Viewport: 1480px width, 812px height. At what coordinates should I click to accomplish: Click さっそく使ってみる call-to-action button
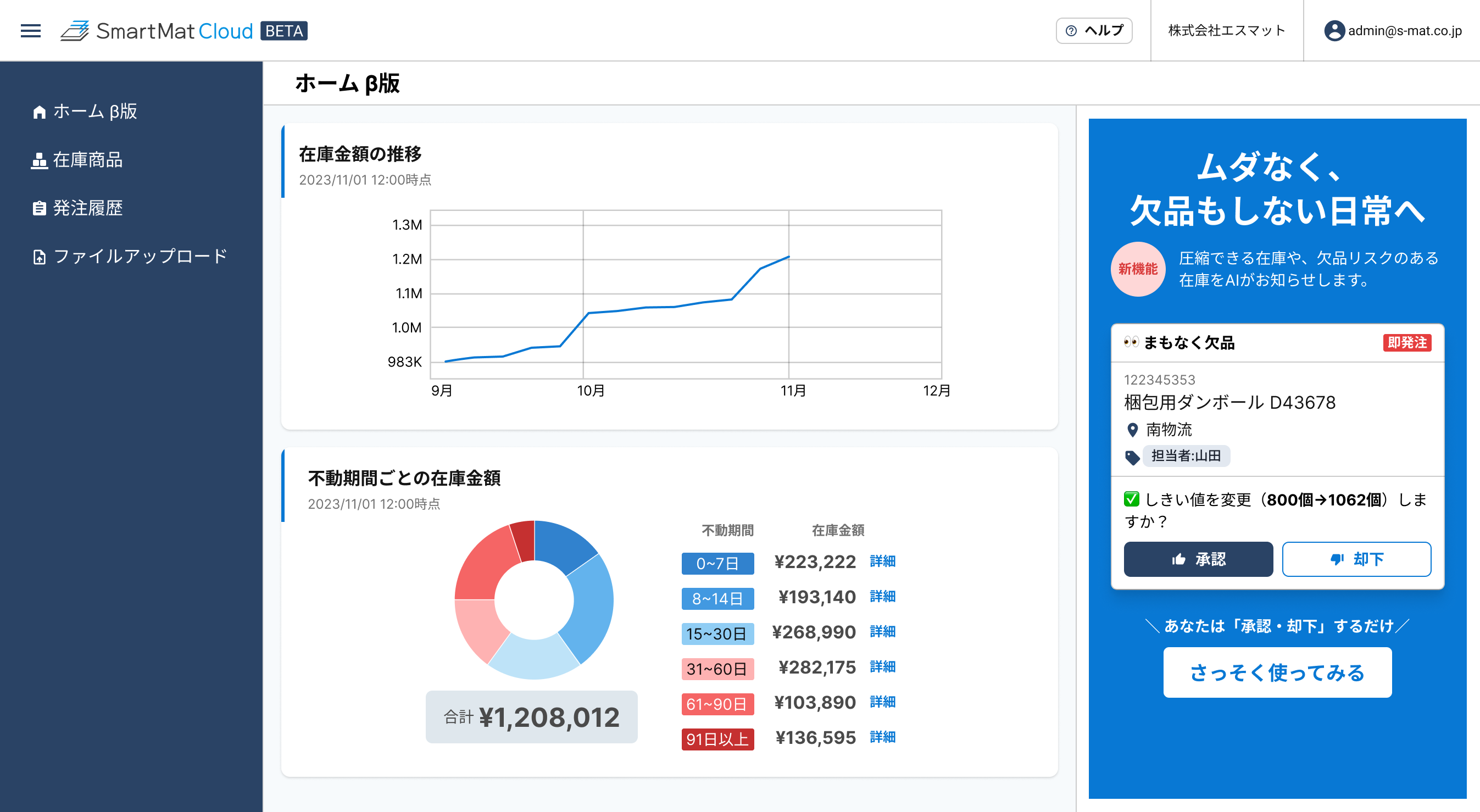pos(1277,672)
